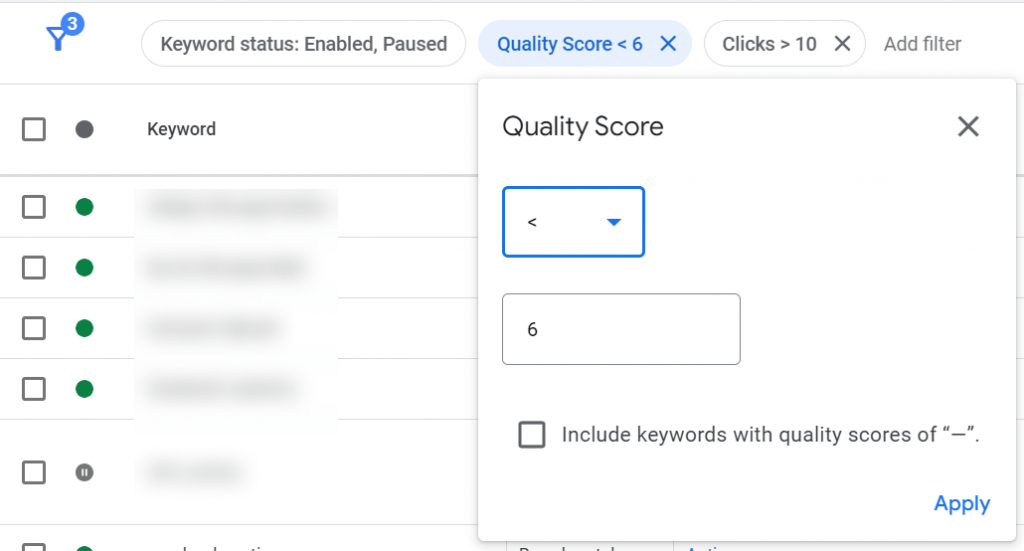The image size is (1024, 551).
Task: Click the paused status icon in keyword row
Action: point(84,472)
